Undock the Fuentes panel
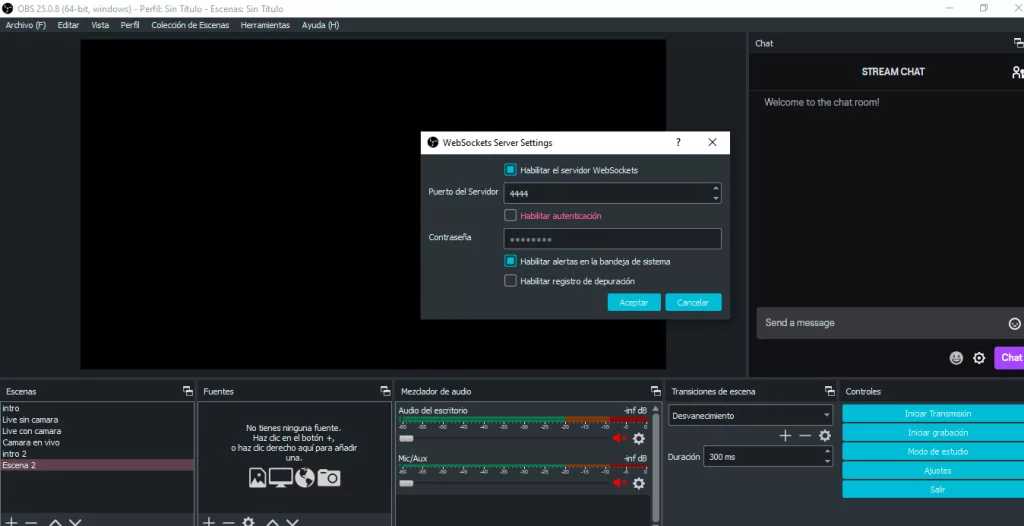This screenshot has height=526, width=1024. coord(385,391)
